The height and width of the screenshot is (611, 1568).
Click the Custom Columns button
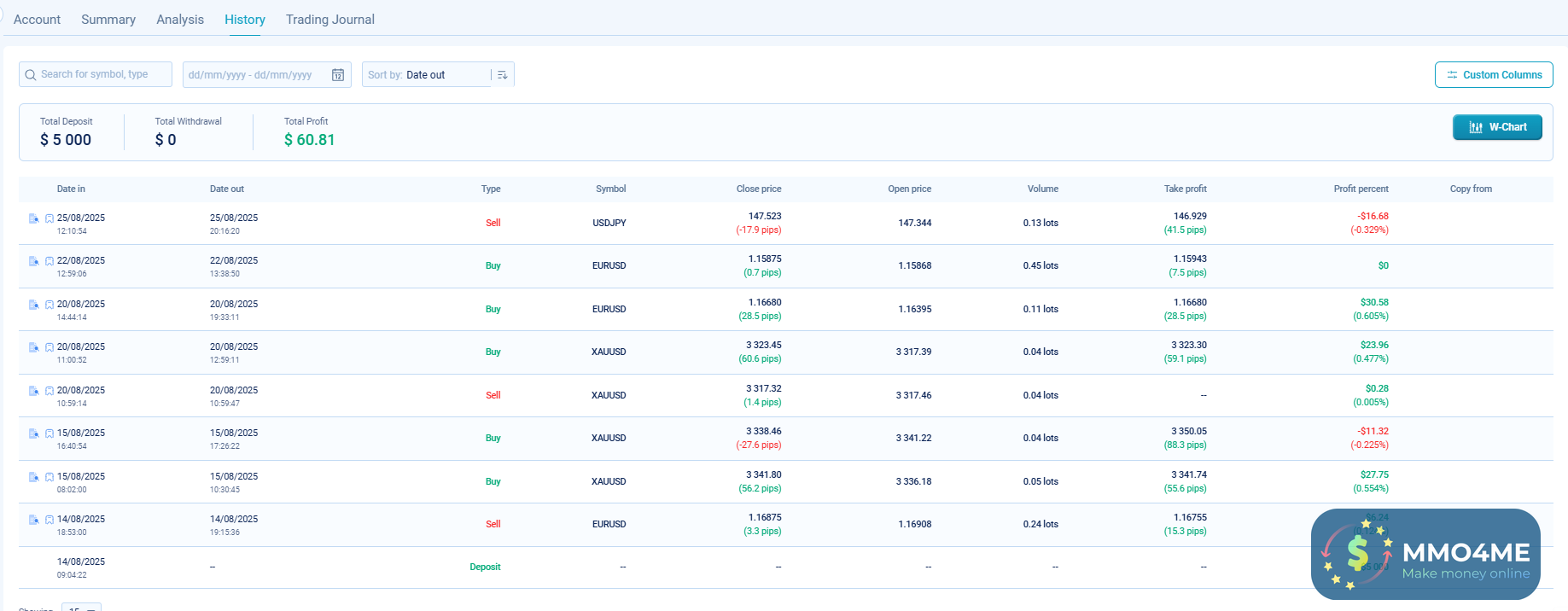point(1493,75)
